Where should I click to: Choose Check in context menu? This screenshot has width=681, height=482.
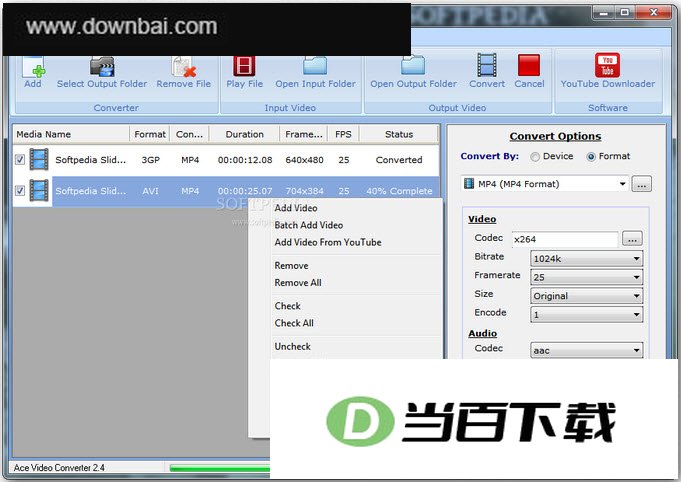coord(287,306)
